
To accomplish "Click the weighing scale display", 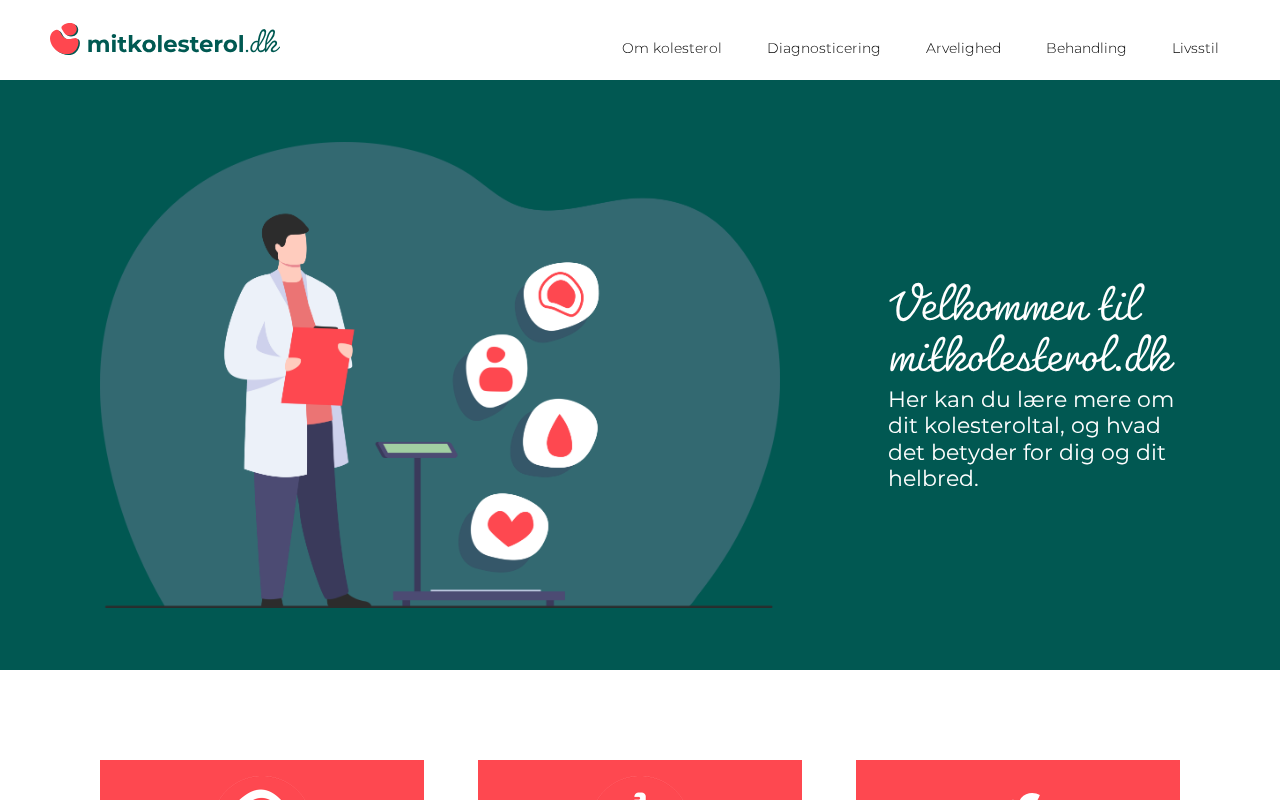I will click(x=417, y=449).
